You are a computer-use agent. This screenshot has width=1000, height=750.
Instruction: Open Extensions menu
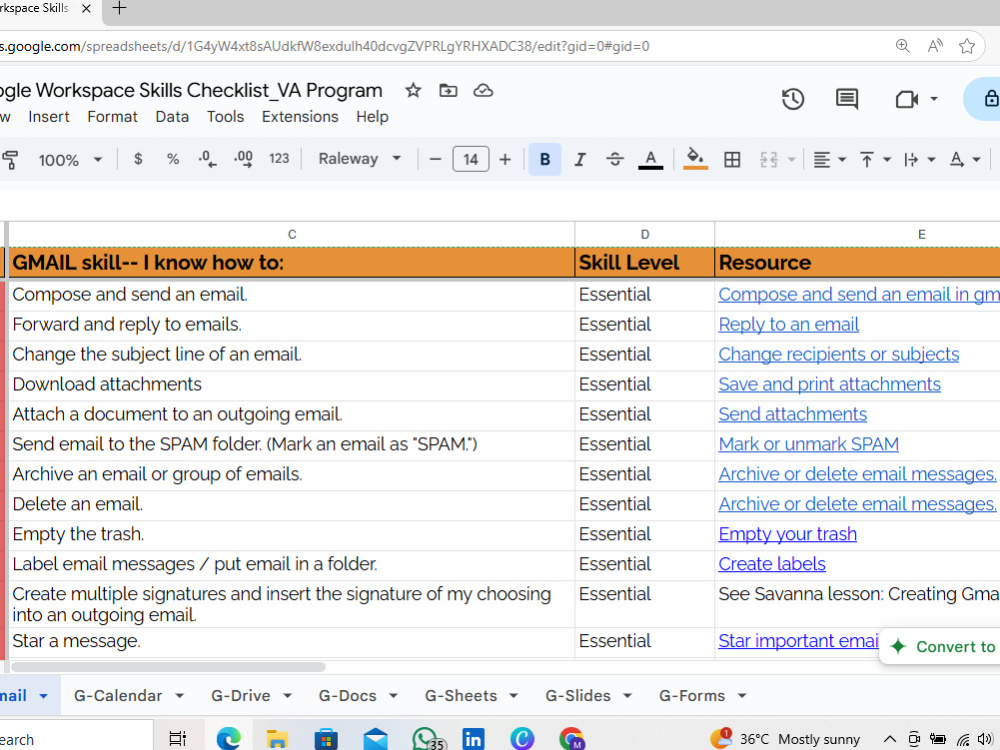click(300, 117)
